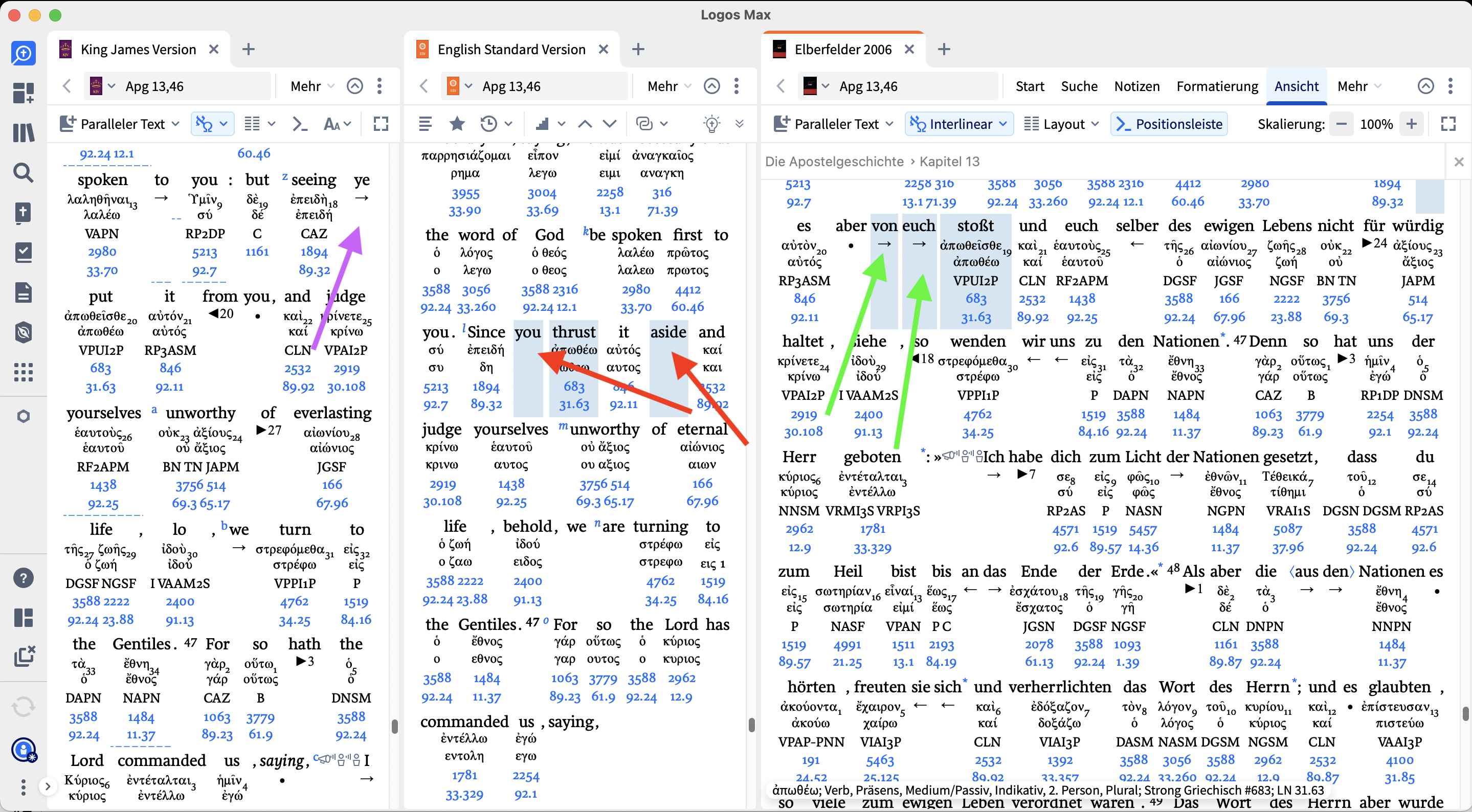
Task: Open the applications grid icon in sidebar
Action: 24,372
